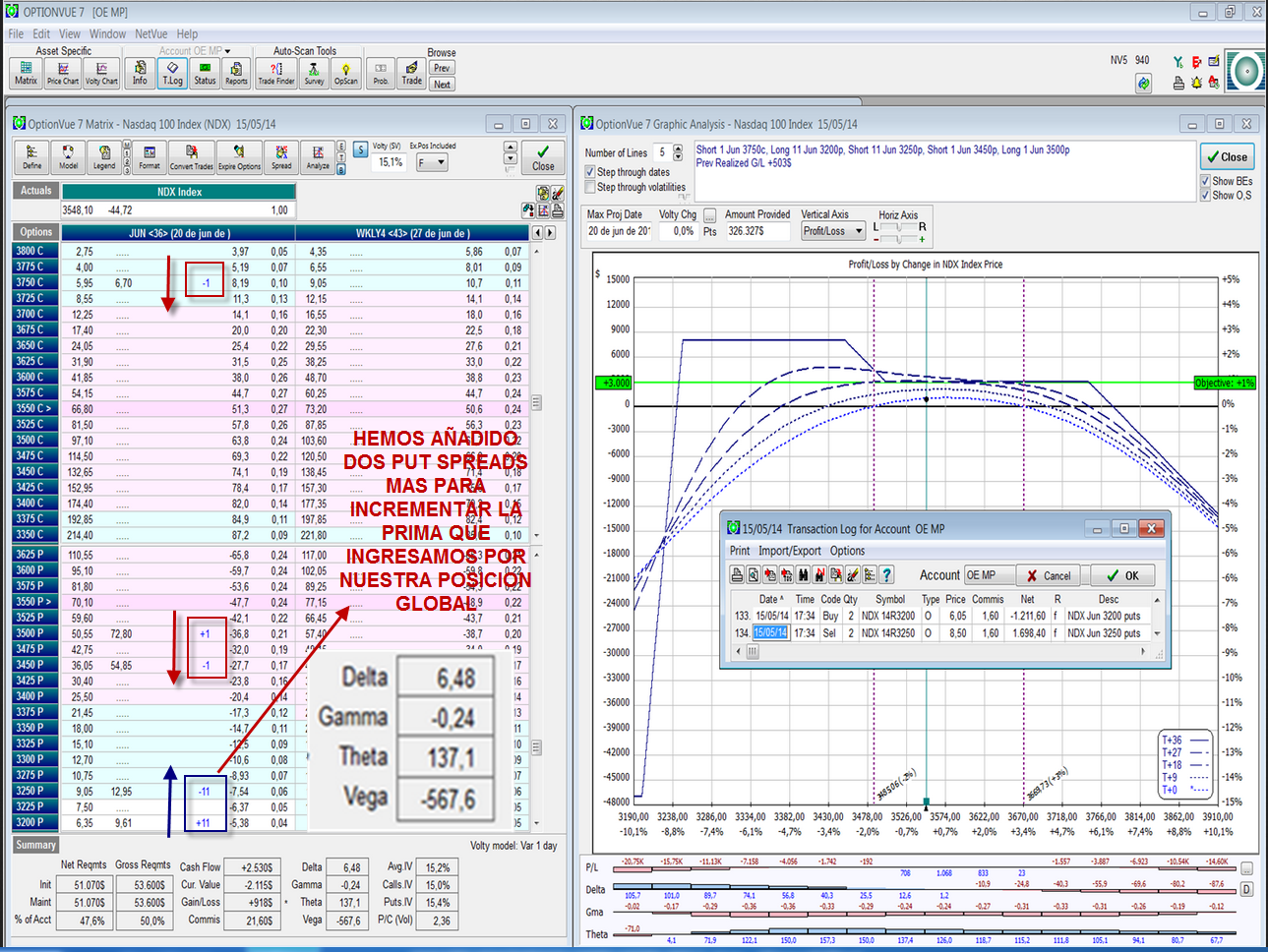Open the Price Chart tool
This screenshot has height=952, width=1268.
tap(63, 72)
